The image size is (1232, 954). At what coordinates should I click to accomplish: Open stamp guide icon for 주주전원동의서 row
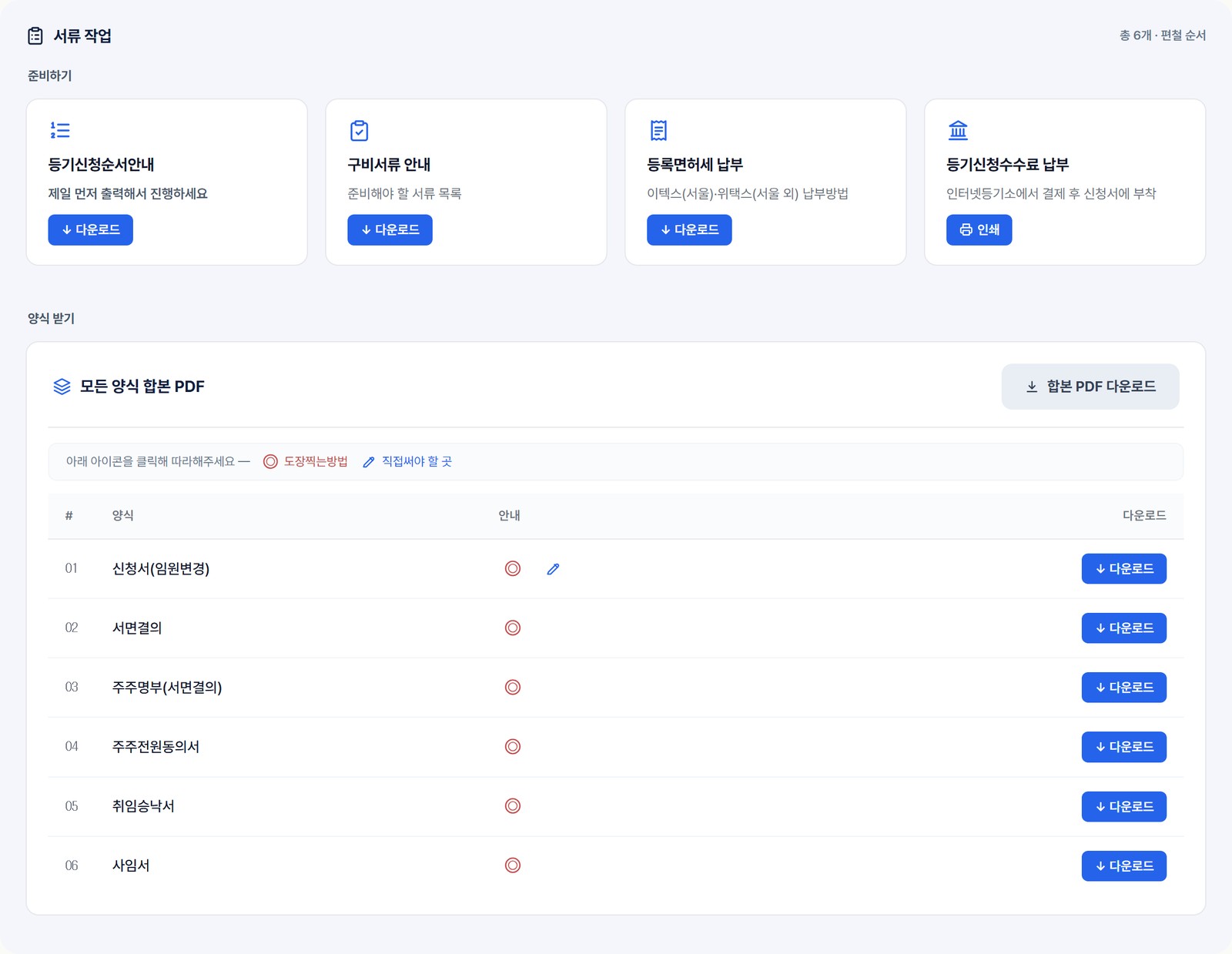pos(513,746)
